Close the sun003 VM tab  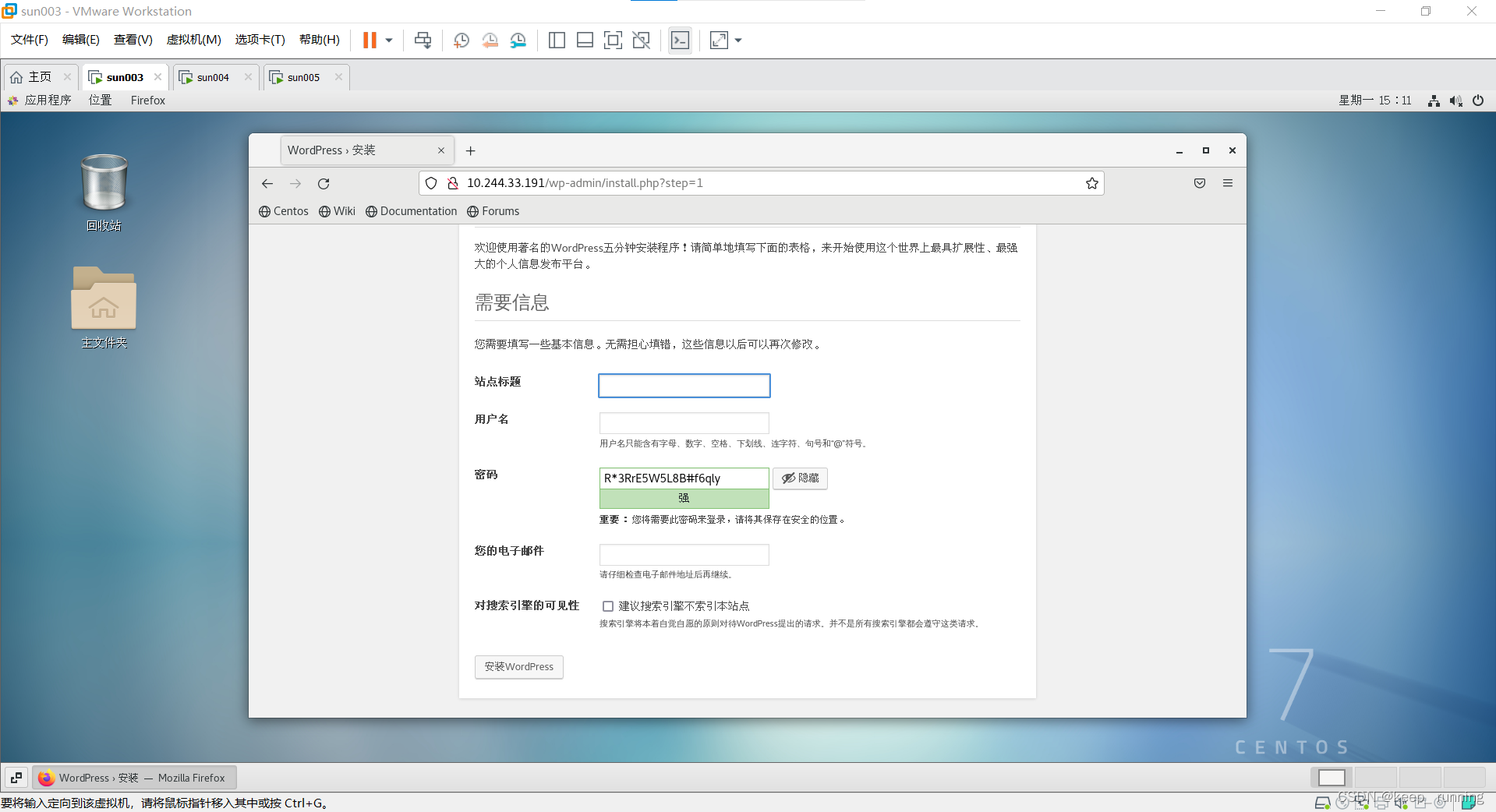[x=158, y=77]
